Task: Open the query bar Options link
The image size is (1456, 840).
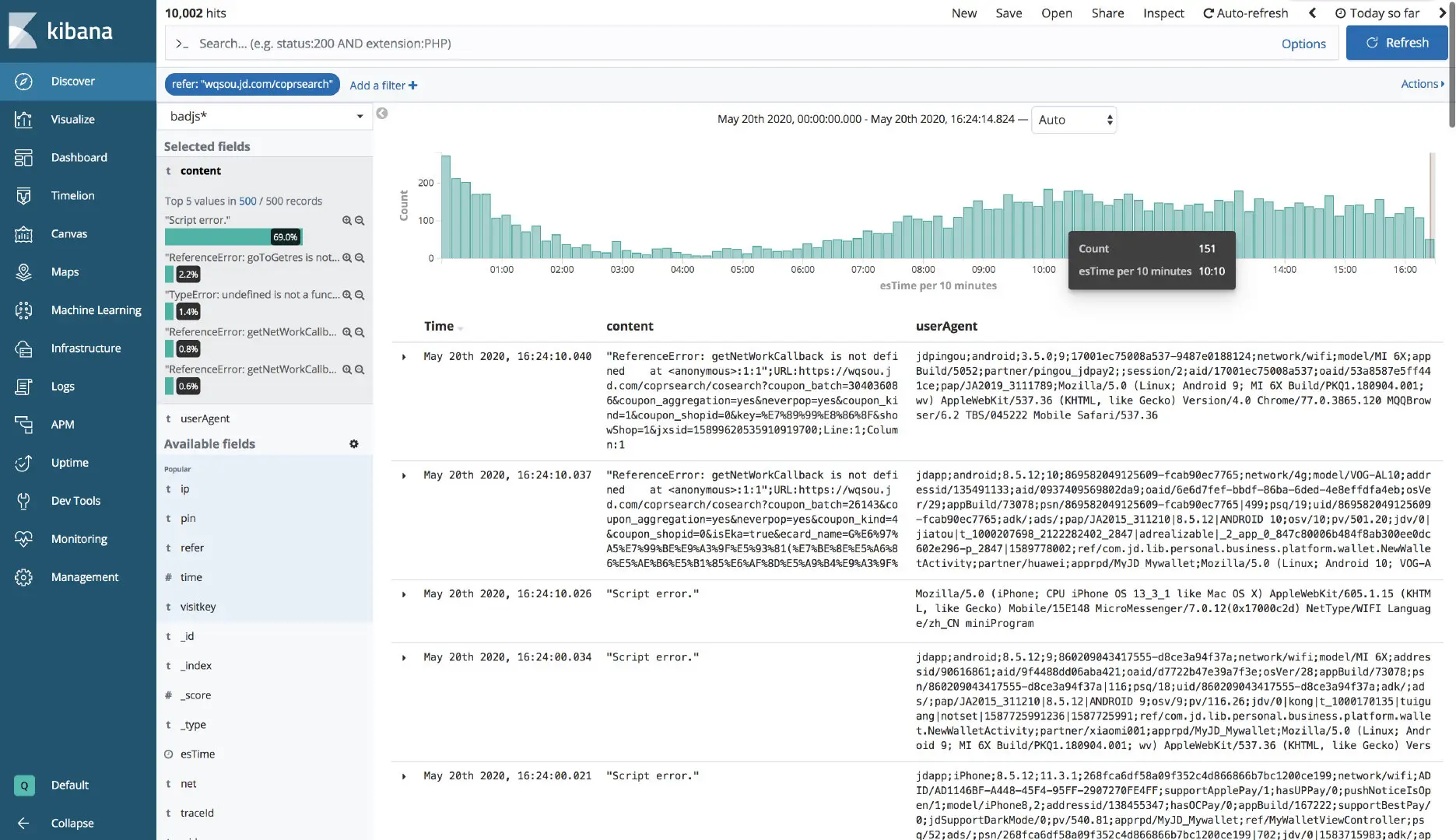Action: tap(1303, 44)
